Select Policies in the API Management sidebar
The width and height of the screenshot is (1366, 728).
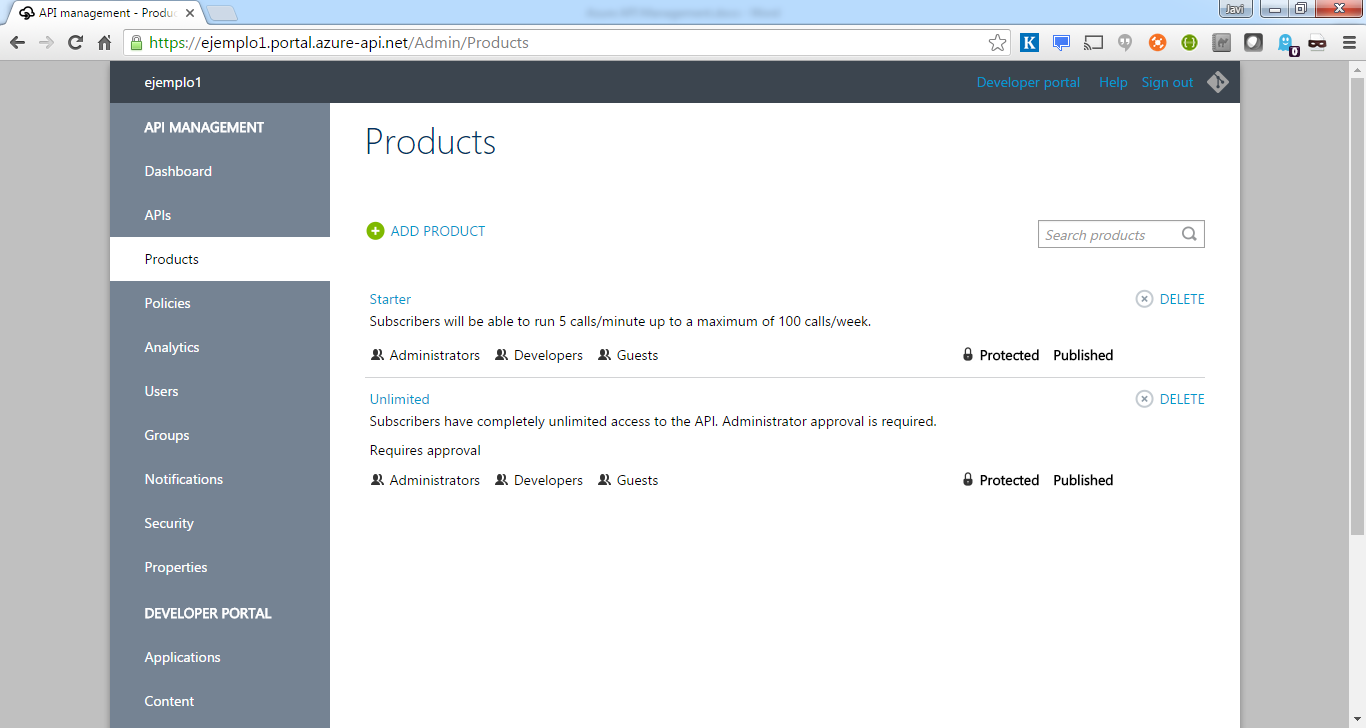(167, 302)
